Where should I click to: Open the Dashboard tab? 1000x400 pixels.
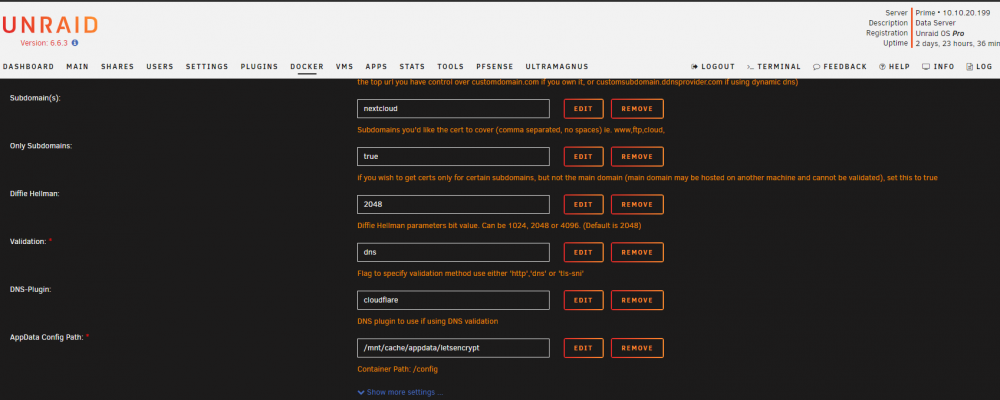pos(28,66)
